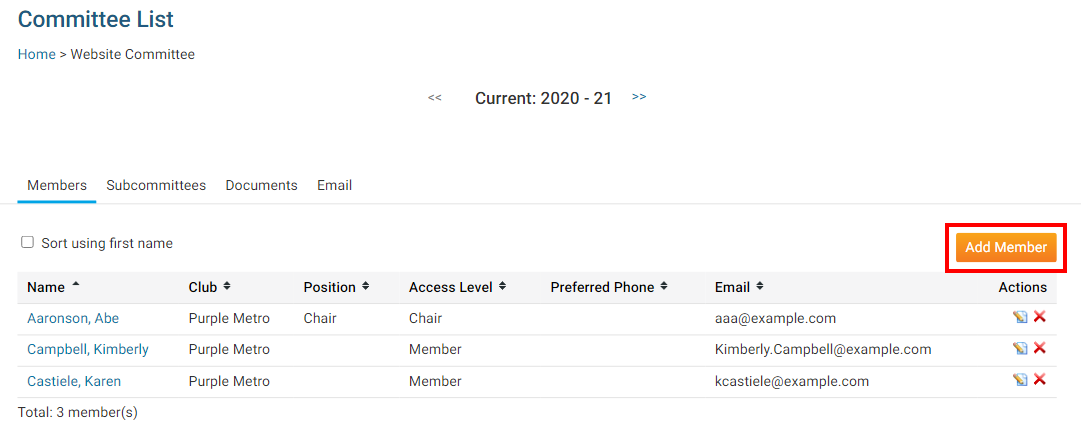The height and width of the screenshot is (431, 1081).
Task: Navigate to Home breadcrumb link
Action: coord(37,54)
